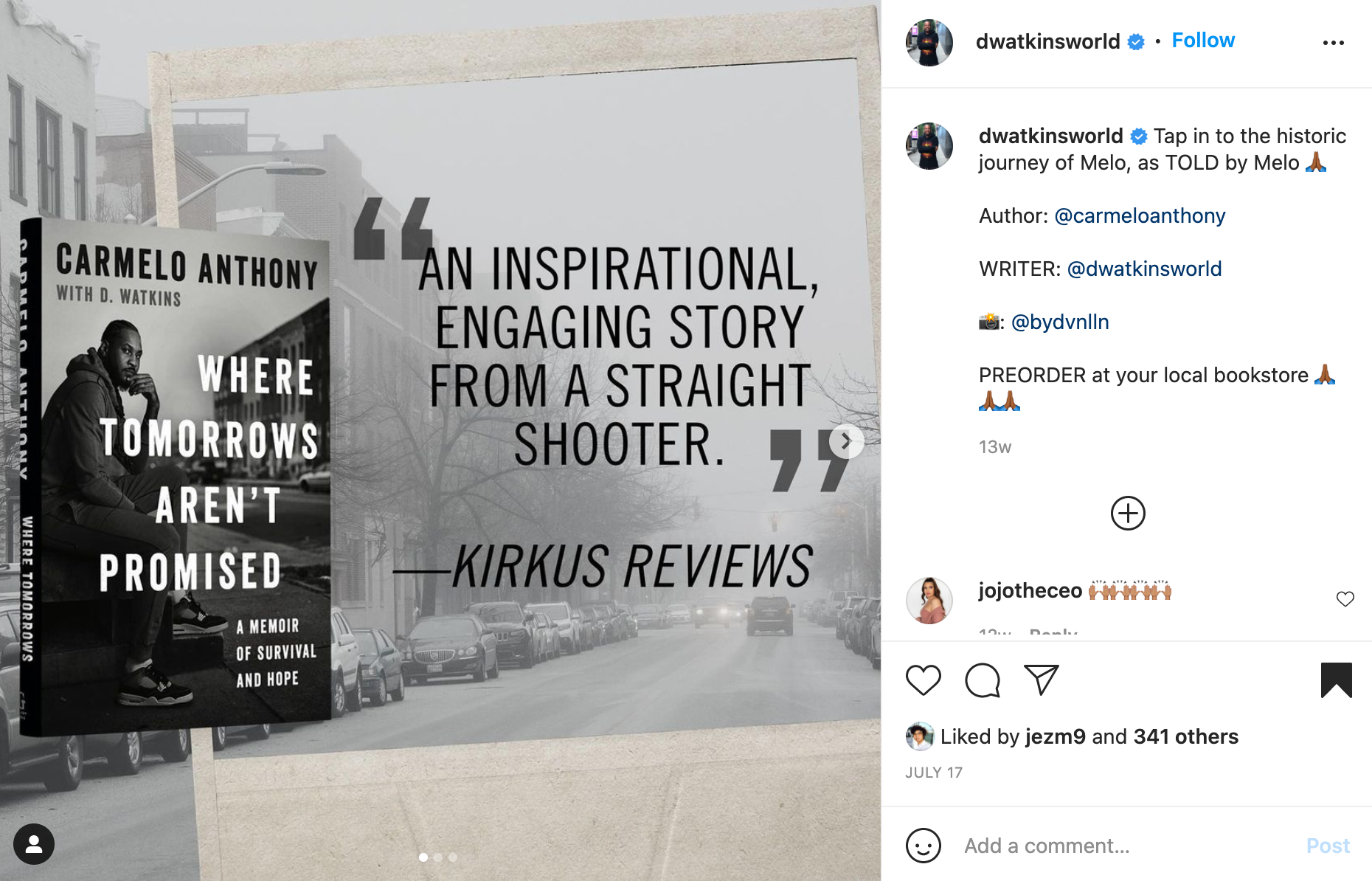The height and width of the screenshot is (881, 1372).
Task: Open the comment bubble icon
Action: click(982, 680)
